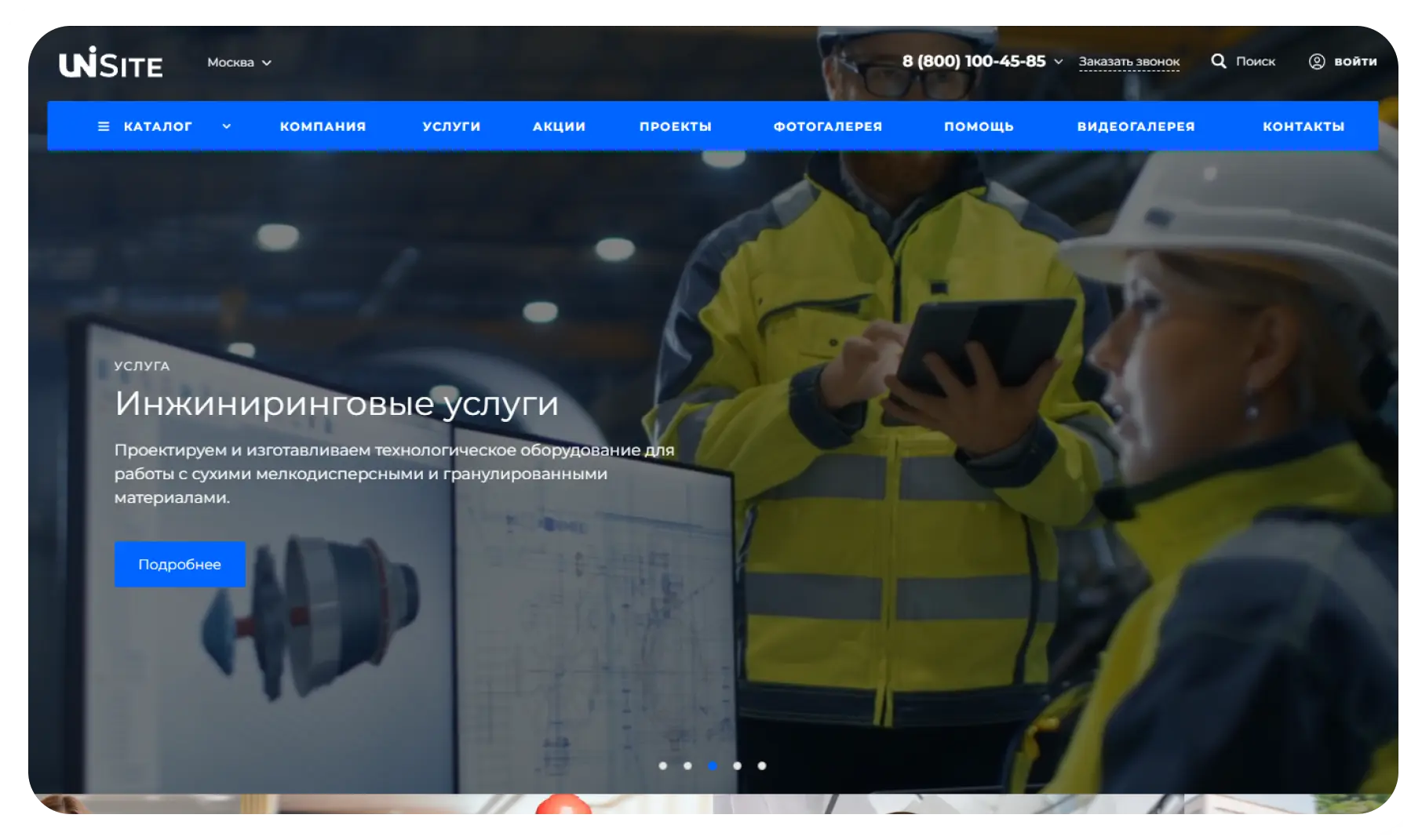Expand the phone number dropdown chevron
1422x840 pixels.
point(1058,61)
